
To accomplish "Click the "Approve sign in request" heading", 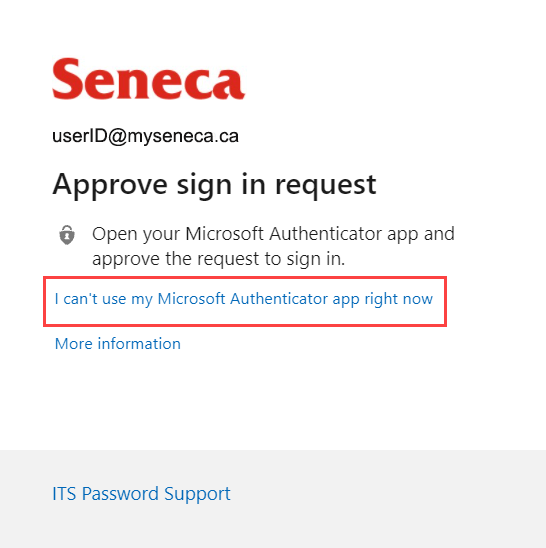I will [x=214, y=185].
